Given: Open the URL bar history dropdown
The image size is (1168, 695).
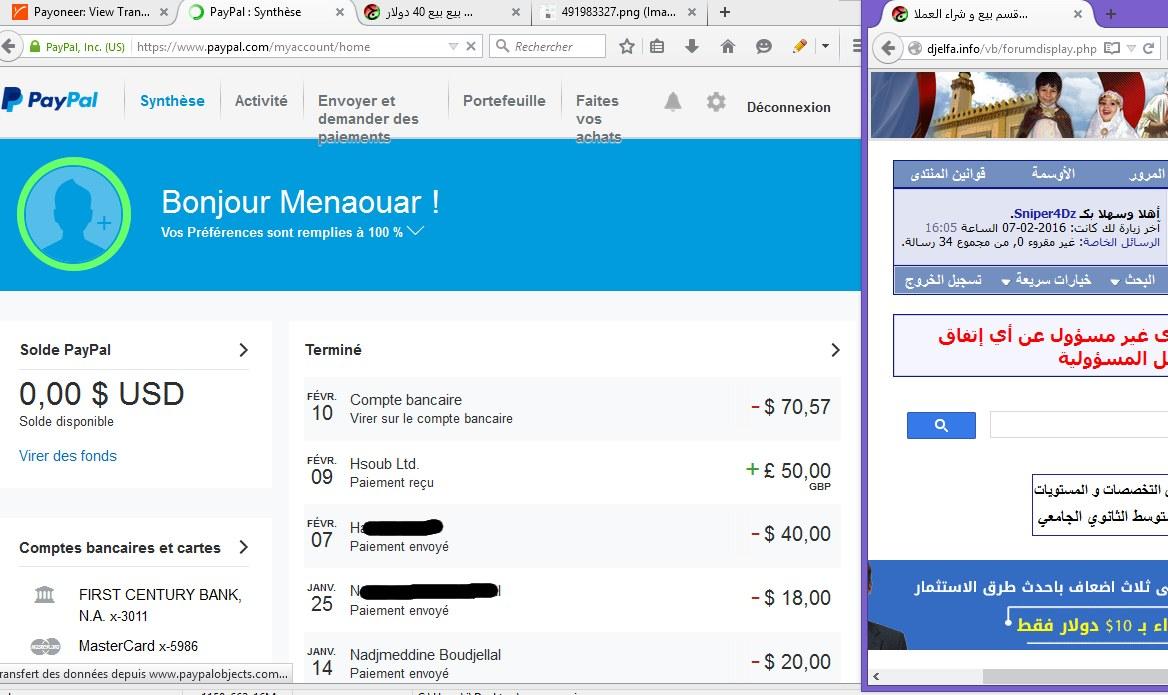Looking at the screenshot, I should pos(453,46).
